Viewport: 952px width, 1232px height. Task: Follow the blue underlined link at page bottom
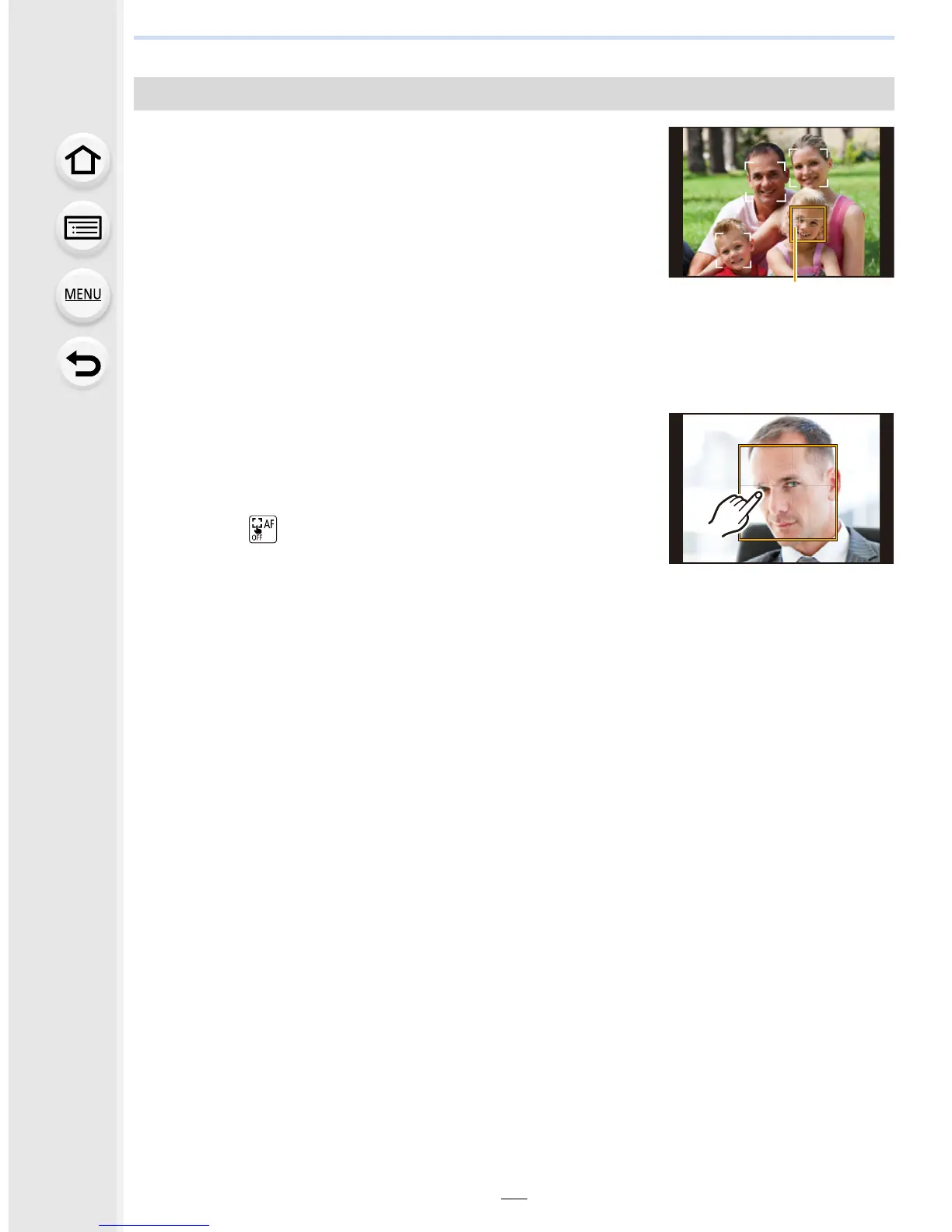(154, 1224)
